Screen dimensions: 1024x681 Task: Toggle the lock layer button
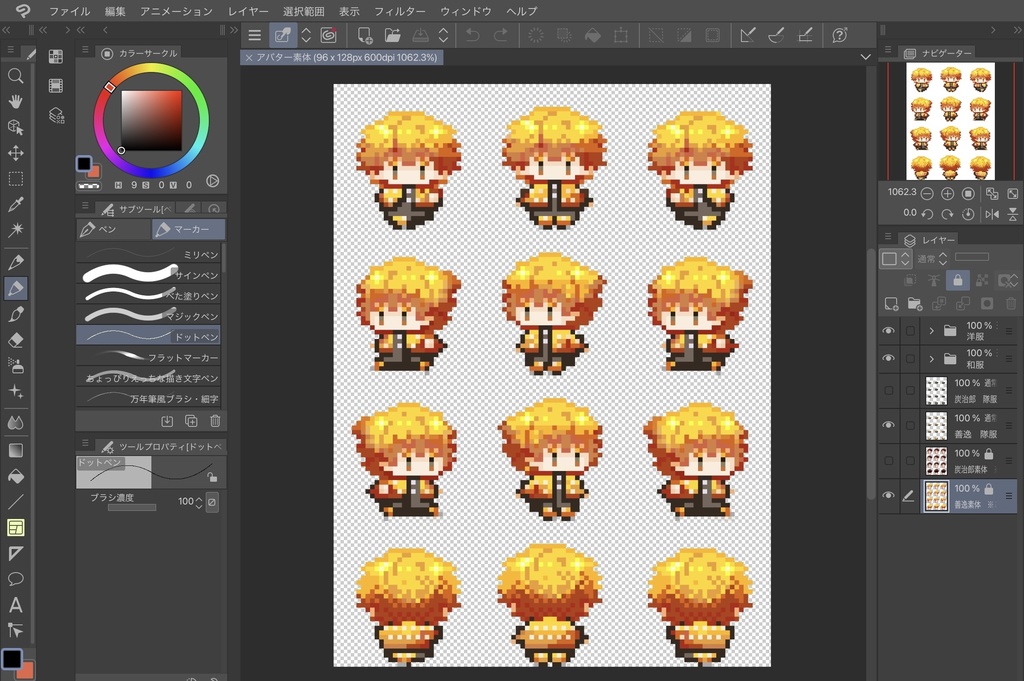(x=957, y=281)
